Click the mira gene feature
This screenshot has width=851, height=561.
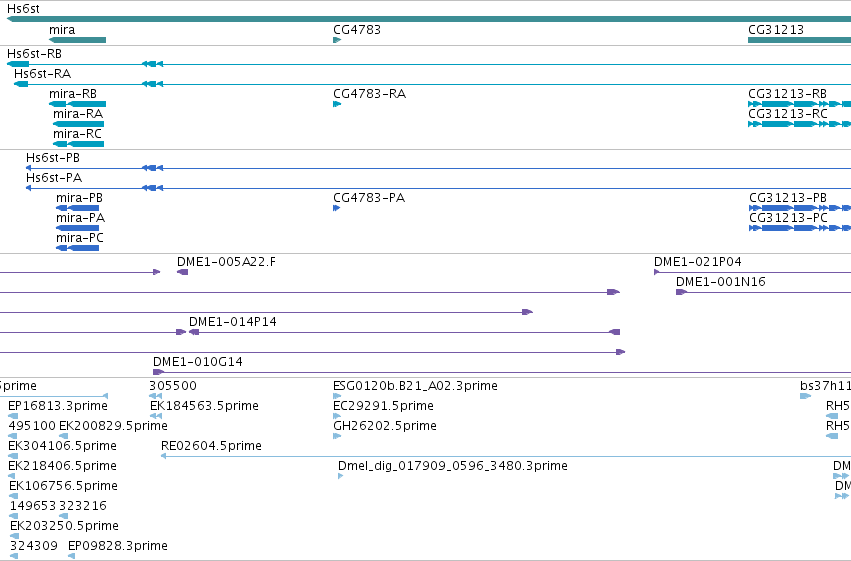[x=78, y=40]
